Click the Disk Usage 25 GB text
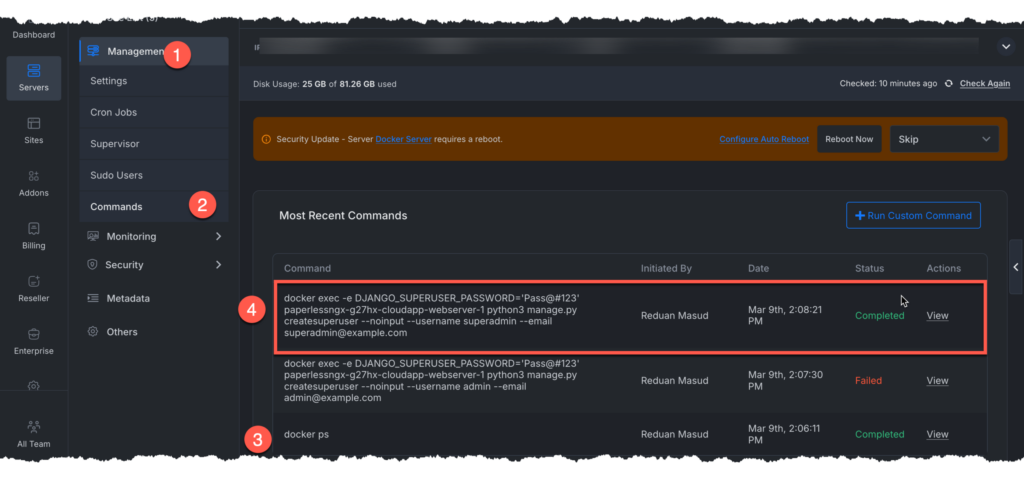The height and width of the screenshot is (479, 1024). point(325,84)
